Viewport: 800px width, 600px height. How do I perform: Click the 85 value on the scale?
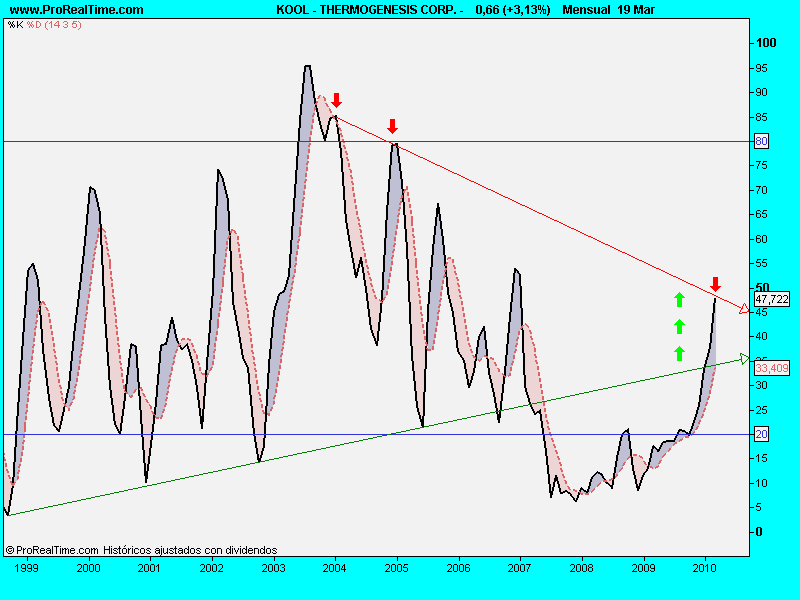[x=761, y=117]
